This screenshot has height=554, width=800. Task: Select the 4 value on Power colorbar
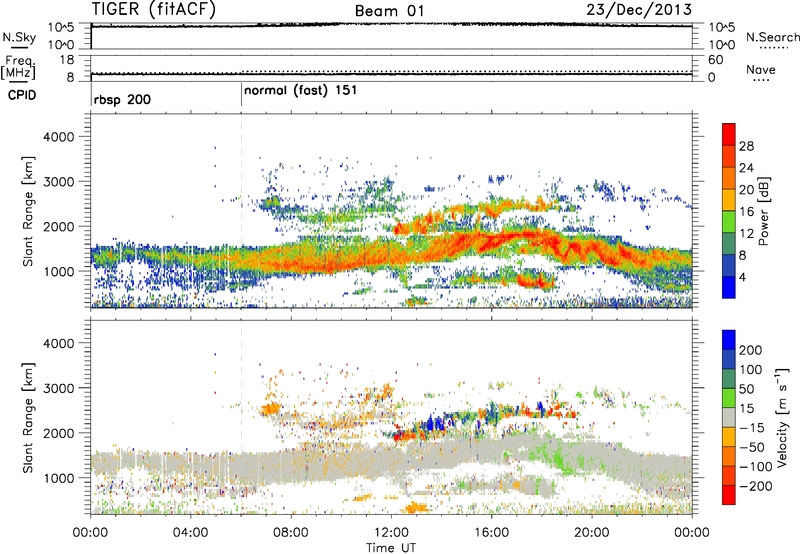coord(743,278)
